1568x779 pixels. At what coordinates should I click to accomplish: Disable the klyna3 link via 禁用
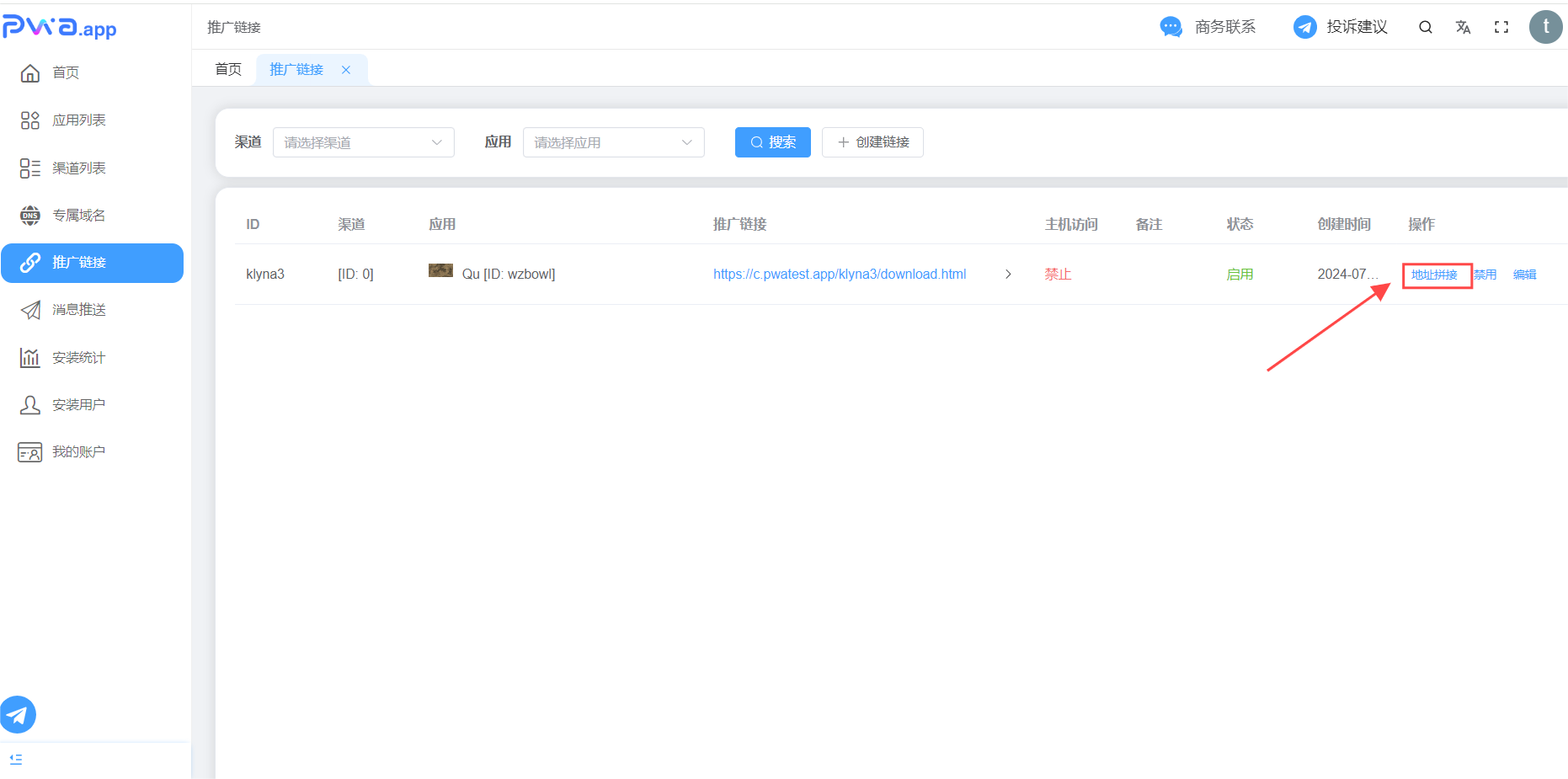[1485, 275]
